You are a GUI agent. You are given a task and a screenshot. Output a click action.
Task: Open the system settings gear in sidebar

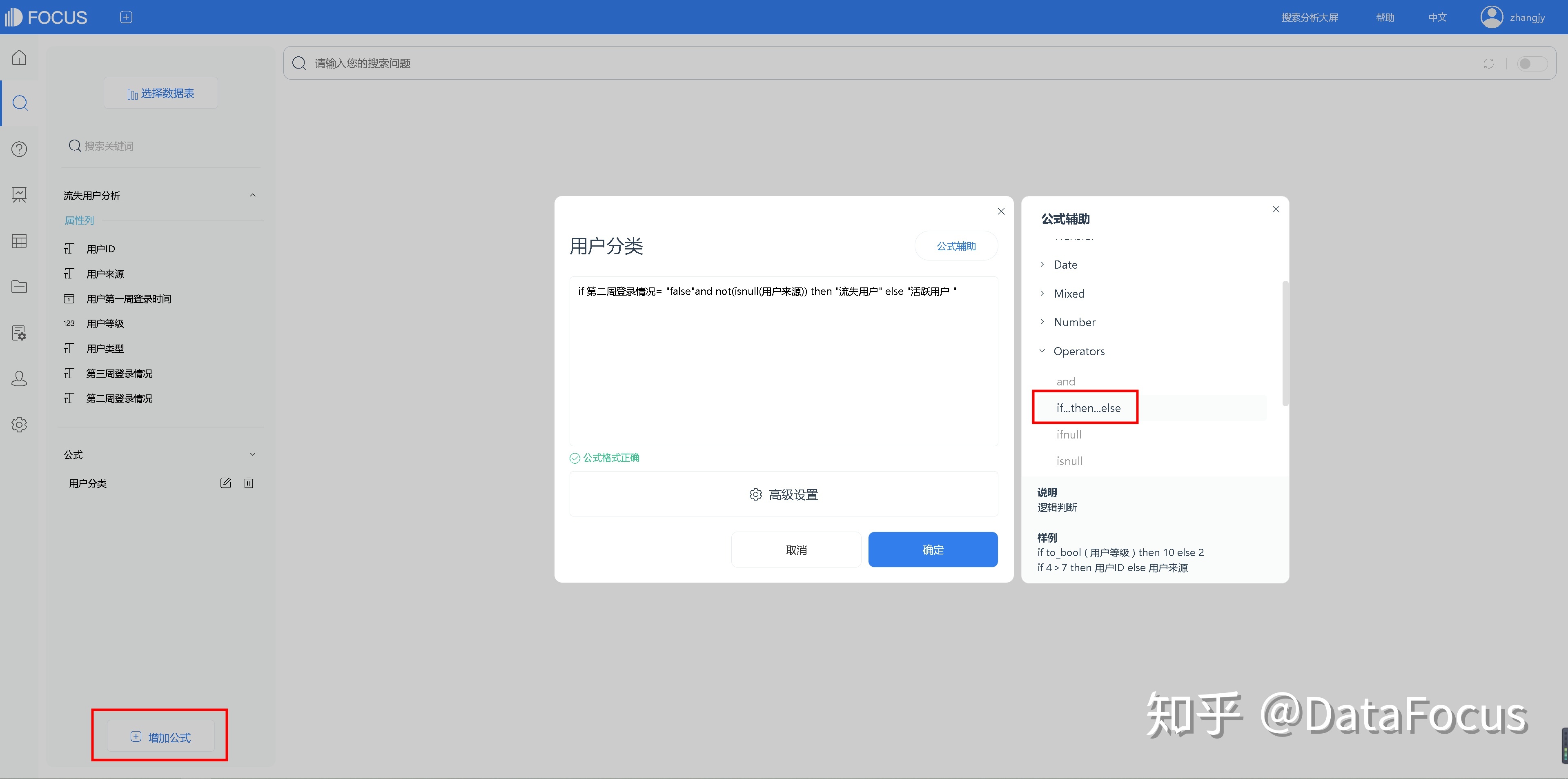[x=20, y=425]
